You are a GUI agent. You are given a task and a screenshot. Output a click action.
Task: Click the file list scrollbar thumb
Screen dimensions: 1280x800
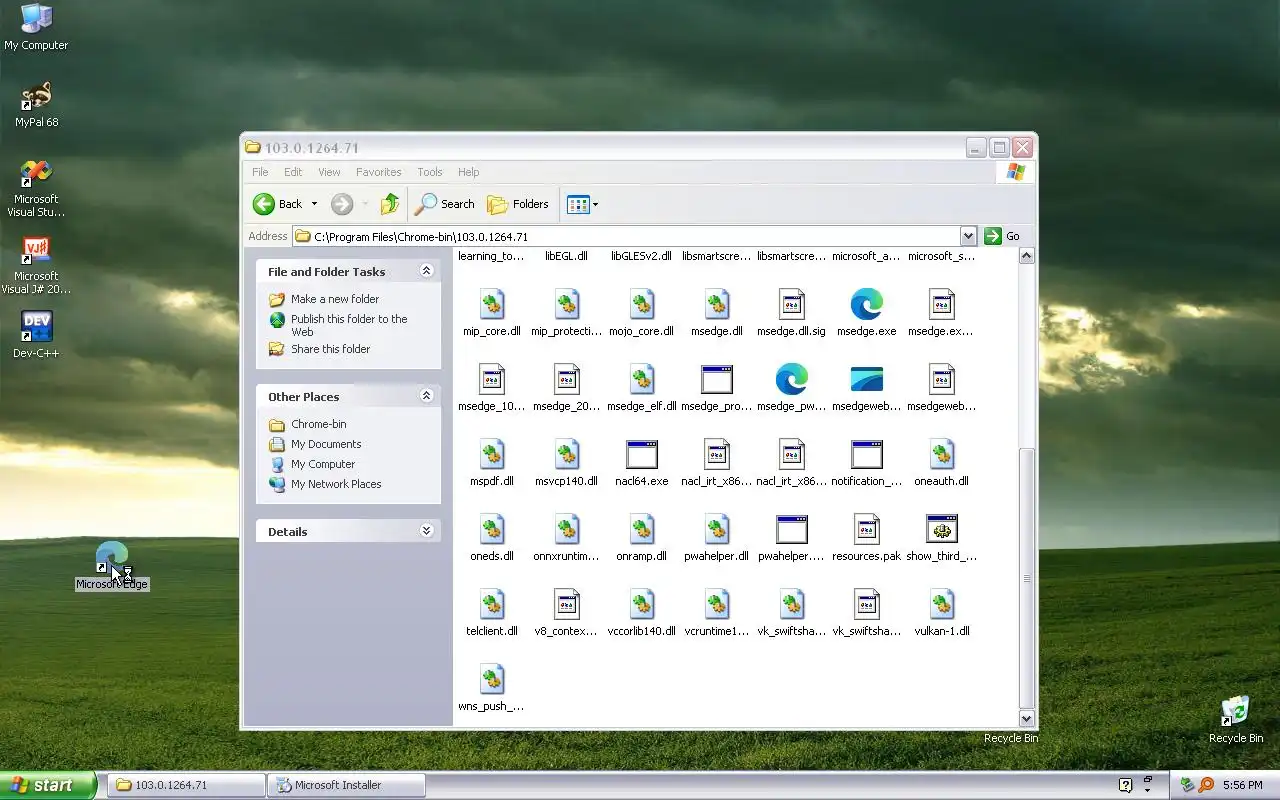1026,578
